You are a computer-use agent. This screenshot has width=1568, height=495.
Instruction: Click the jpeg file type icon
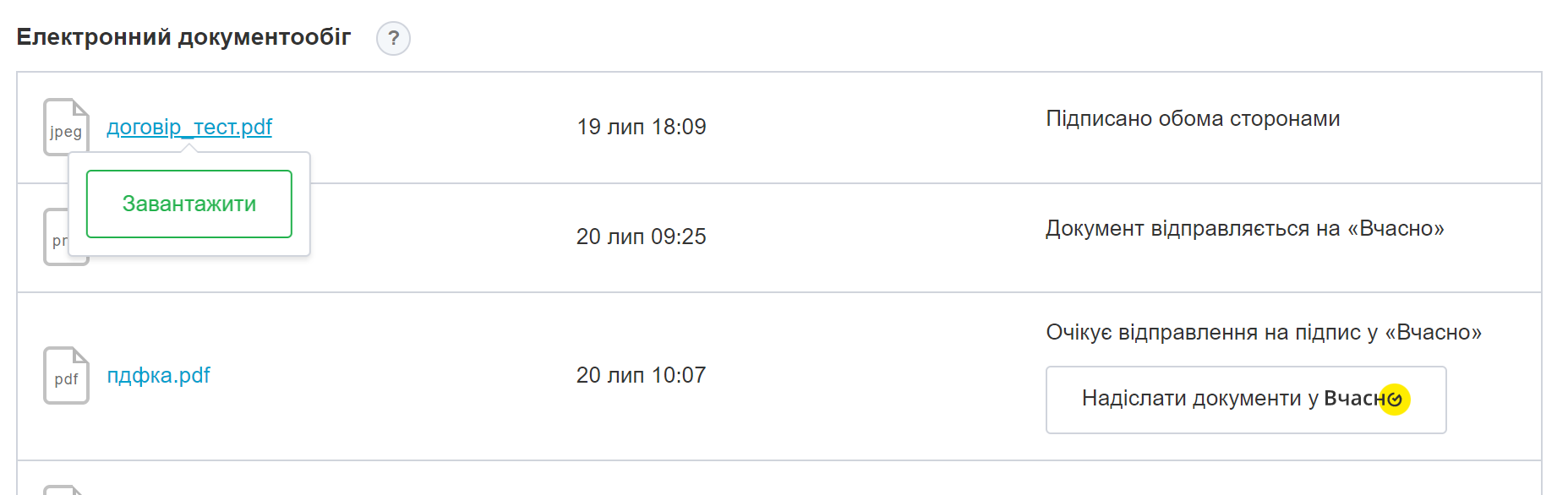[66, 128]
